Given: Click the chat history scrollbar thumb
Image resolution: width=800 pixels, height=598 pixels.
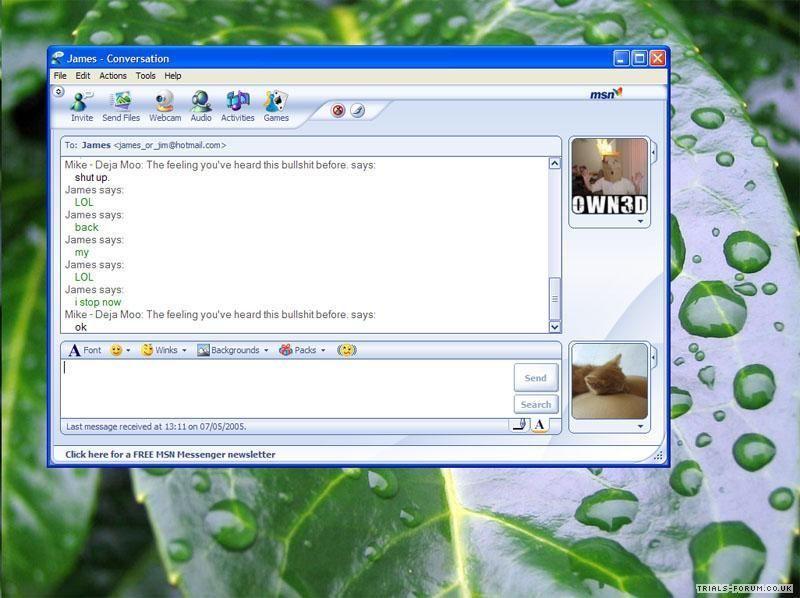Looking at the screenshot, I should pos(555,298).
